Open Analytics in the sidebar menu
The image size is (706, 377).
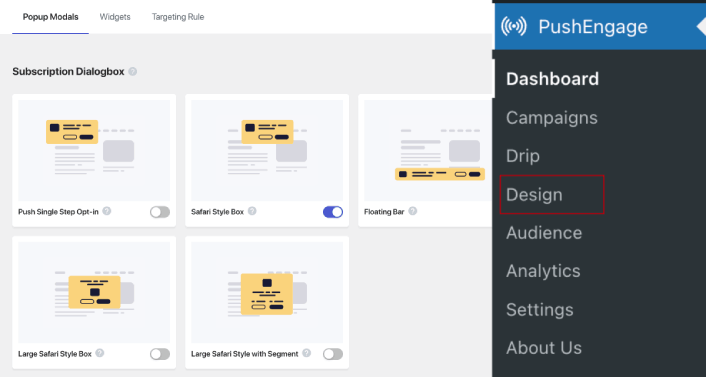[543, 271]
